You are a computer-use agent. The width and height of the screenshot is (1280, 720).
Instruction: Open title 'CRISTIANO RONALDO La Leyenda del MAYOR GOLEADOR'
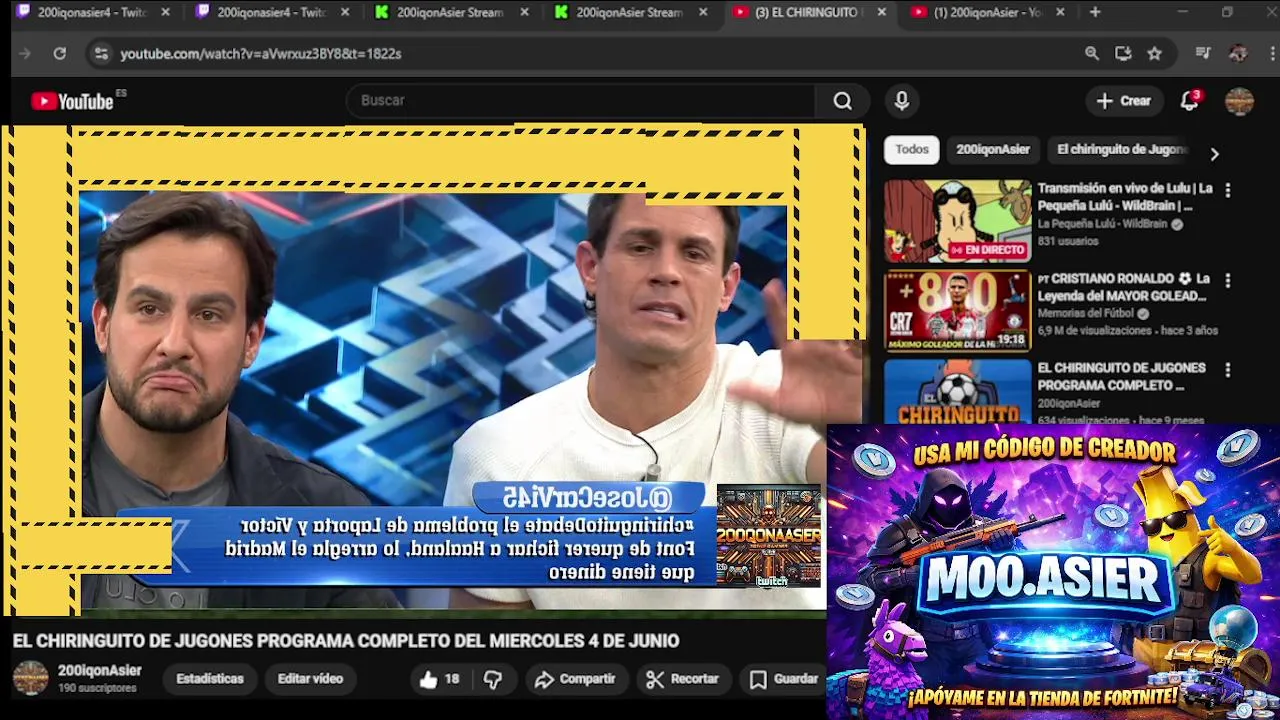coord(1123,287)
